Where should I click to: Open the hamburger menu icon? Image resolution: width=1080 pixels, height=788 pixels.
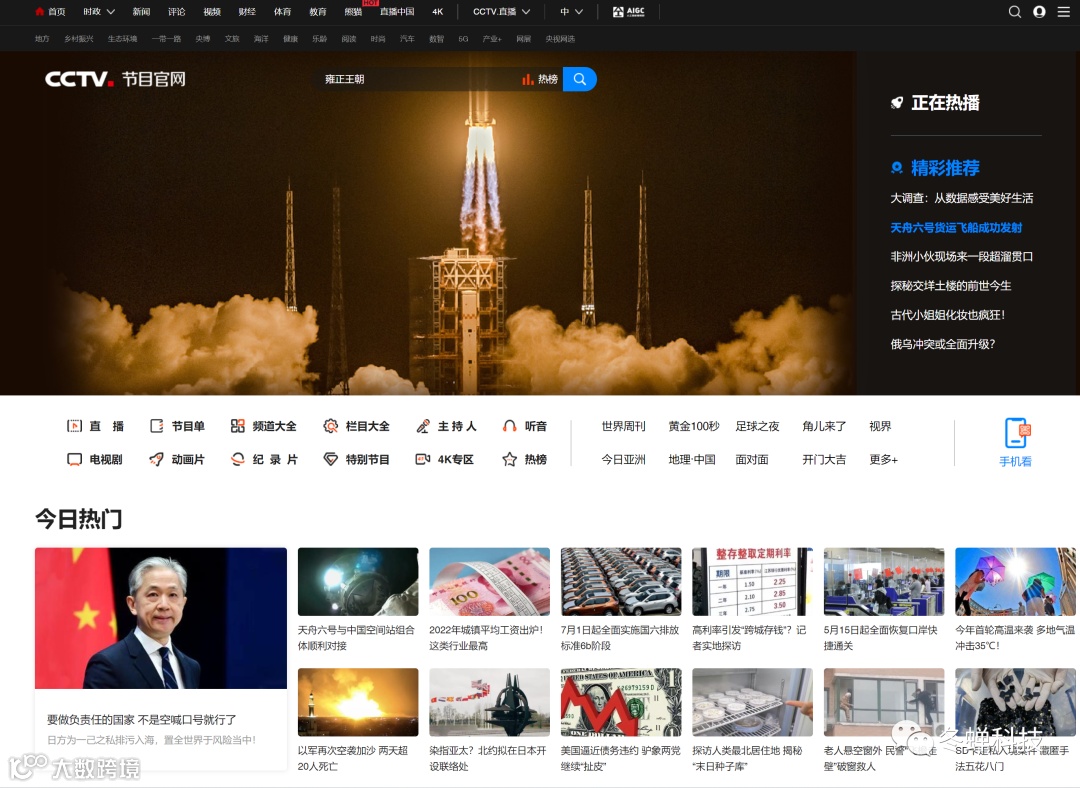point(1063,12)
